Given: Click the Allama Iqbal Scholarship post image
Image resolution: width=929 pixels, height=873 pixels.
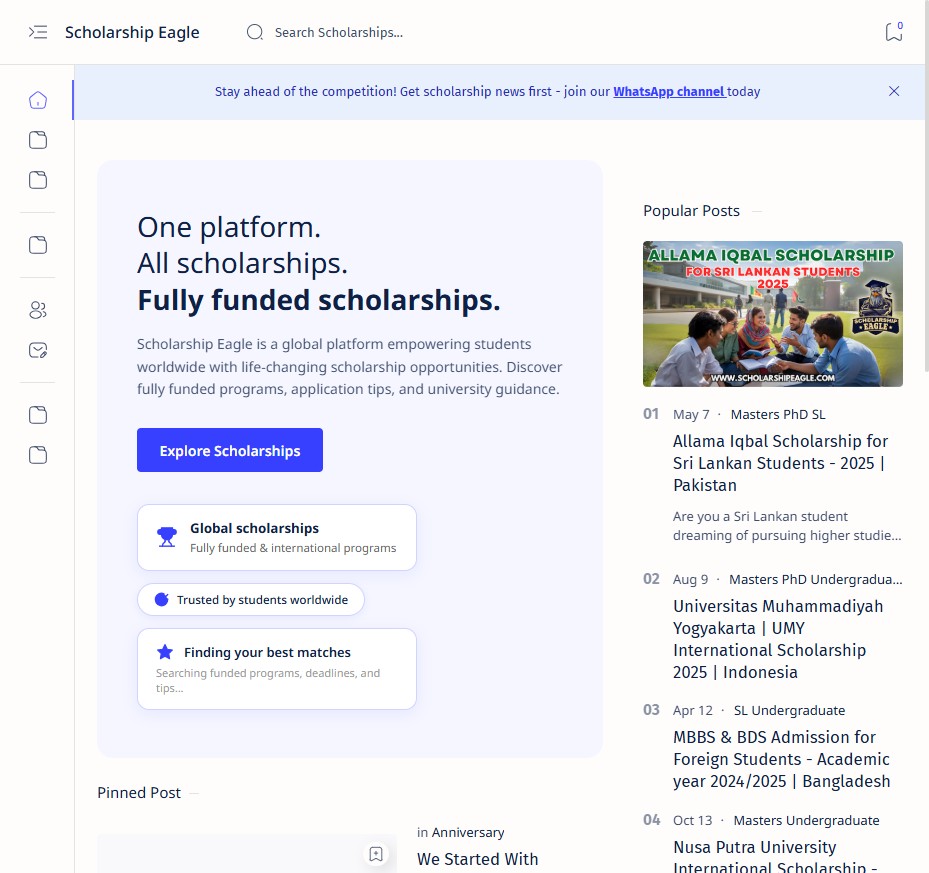Looking at the screenshot, I should (x=772, y=313).
